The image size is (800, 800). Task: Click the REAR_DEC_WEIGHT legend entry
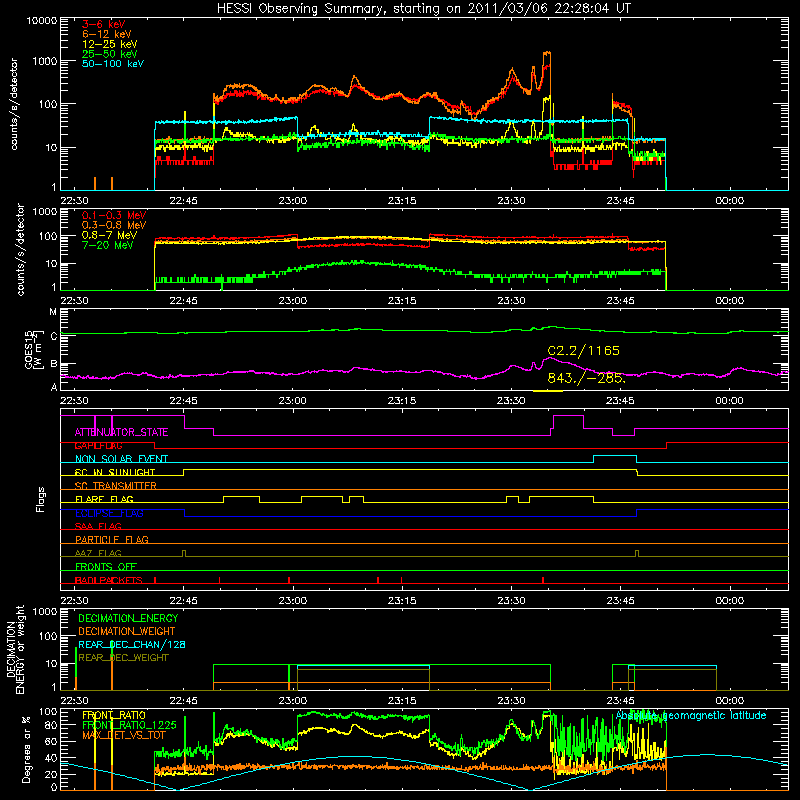[123, 658]
